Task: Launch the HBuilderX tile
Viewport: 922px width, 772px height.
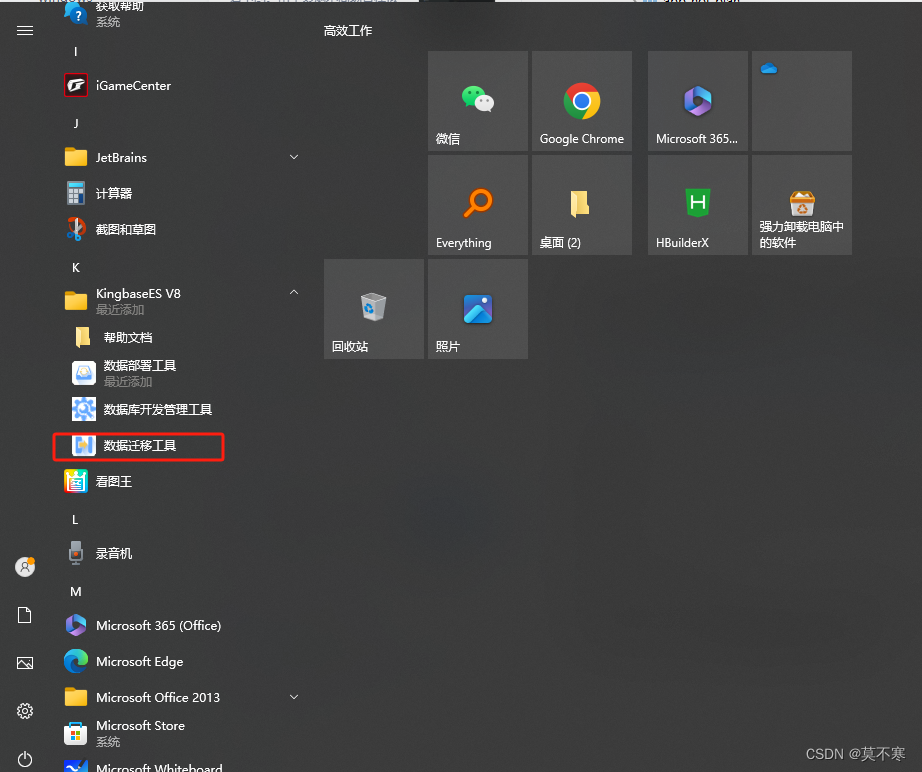Action: [697, 205]
